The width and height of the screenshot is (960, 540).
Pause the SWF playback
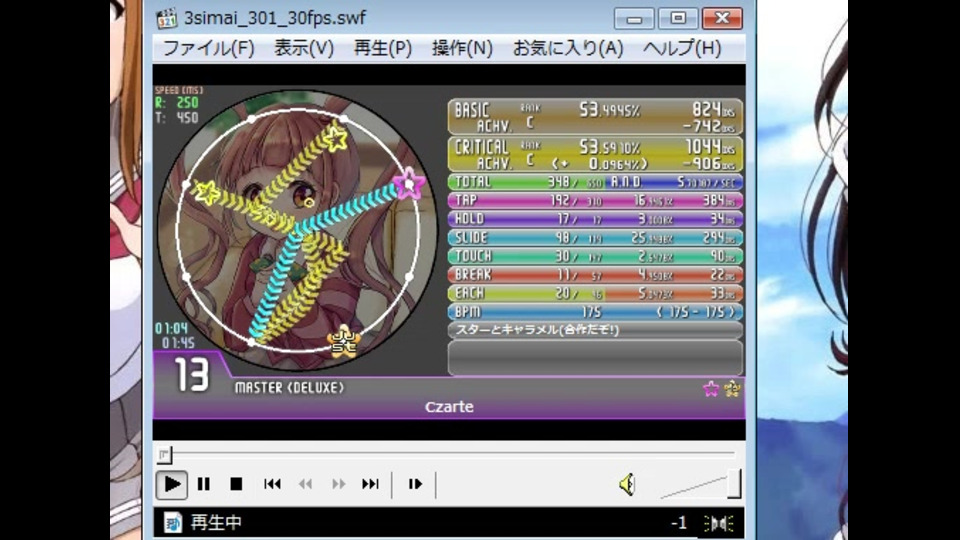[x=204, y=484]
